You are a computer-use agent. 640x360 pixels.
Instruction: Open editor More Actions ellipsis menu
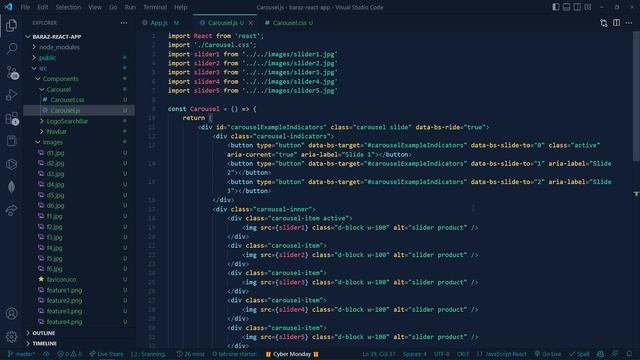(629, 23)
